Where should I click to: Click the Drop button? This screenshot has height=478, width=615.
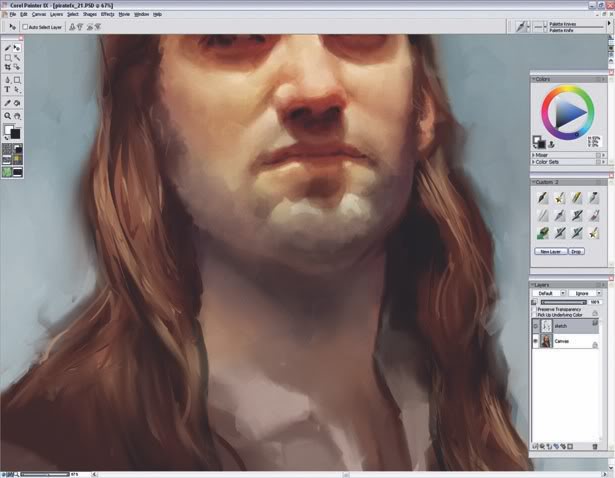[x=576, y=251]
